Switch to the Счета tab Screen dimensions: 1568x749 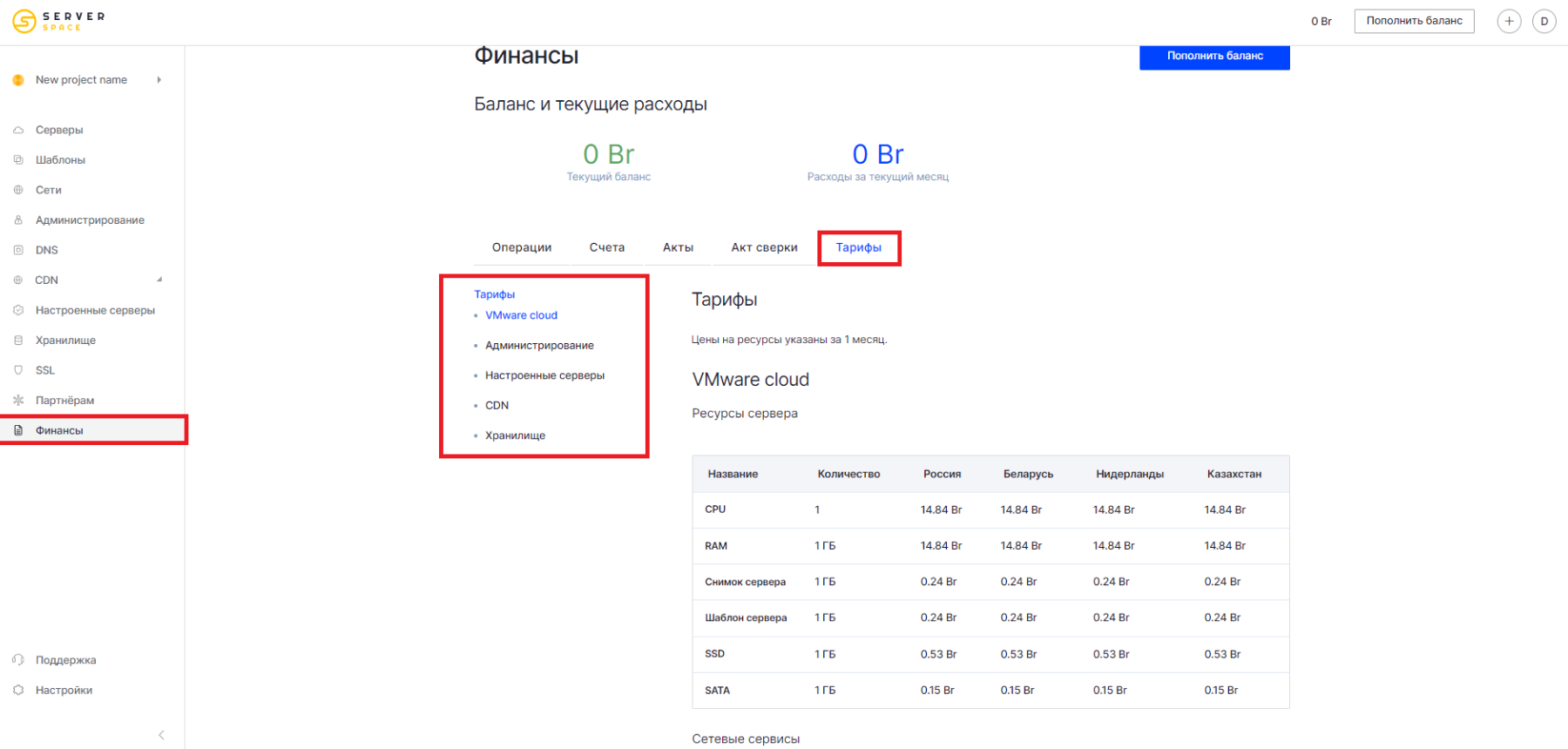click(607, 247)
